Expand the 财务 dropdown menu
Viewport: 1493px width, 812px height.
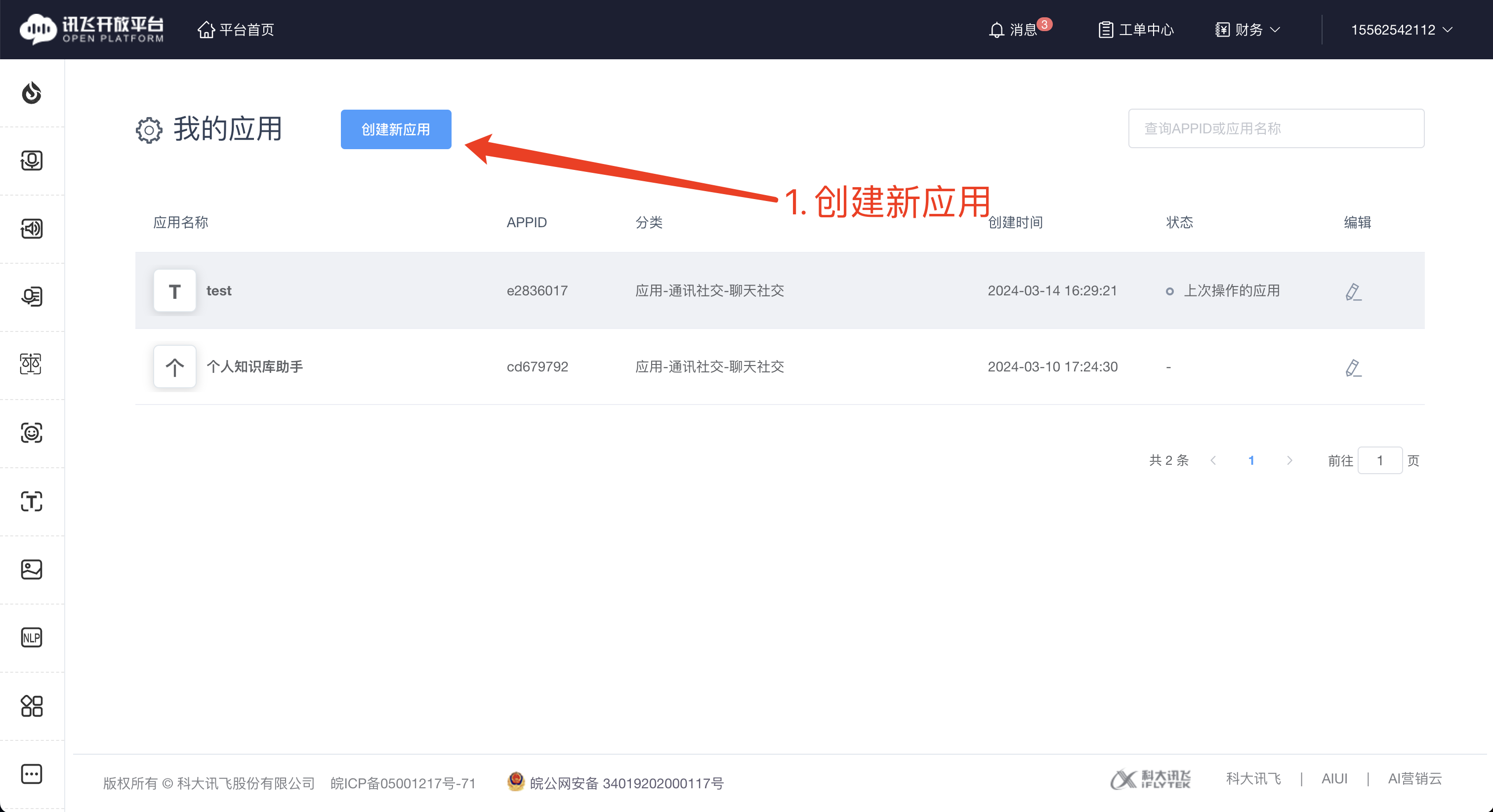tap(1248, 30)
